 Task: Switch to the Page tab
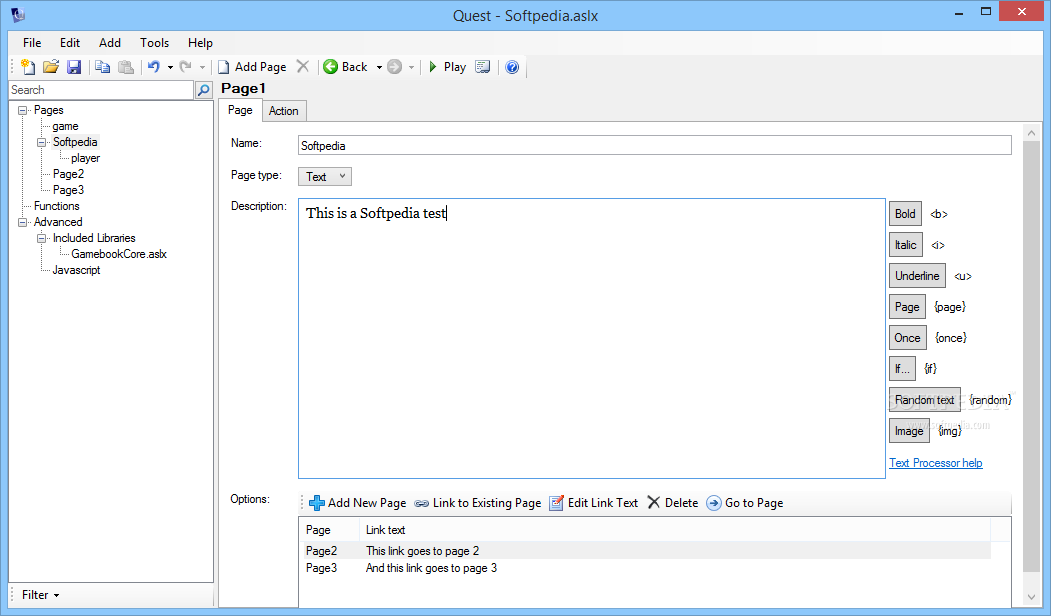[x=240, y=110]
